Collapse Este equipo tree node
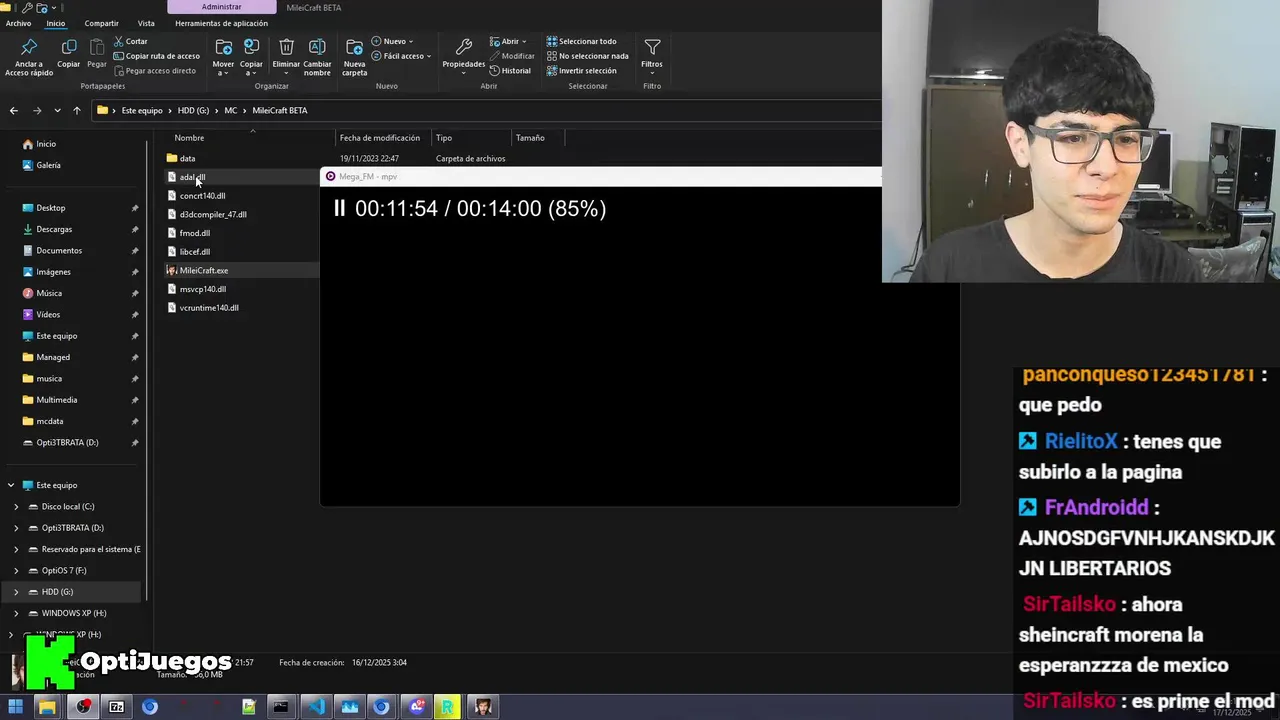 [11, 485]
